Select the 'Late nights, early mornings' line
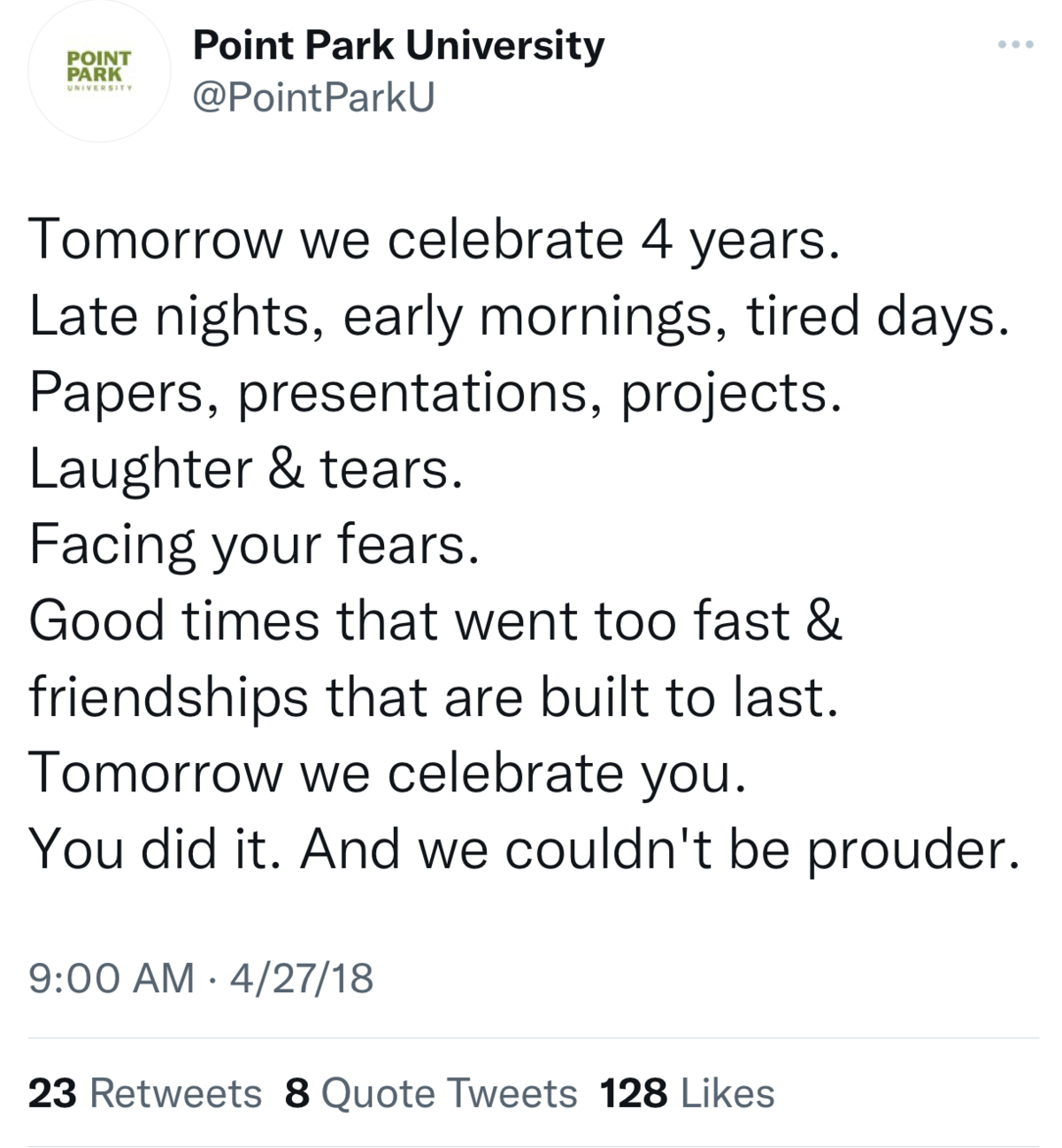This screenshot has width=1062, height=1148. pyautogui.click(x=519, y=316)
